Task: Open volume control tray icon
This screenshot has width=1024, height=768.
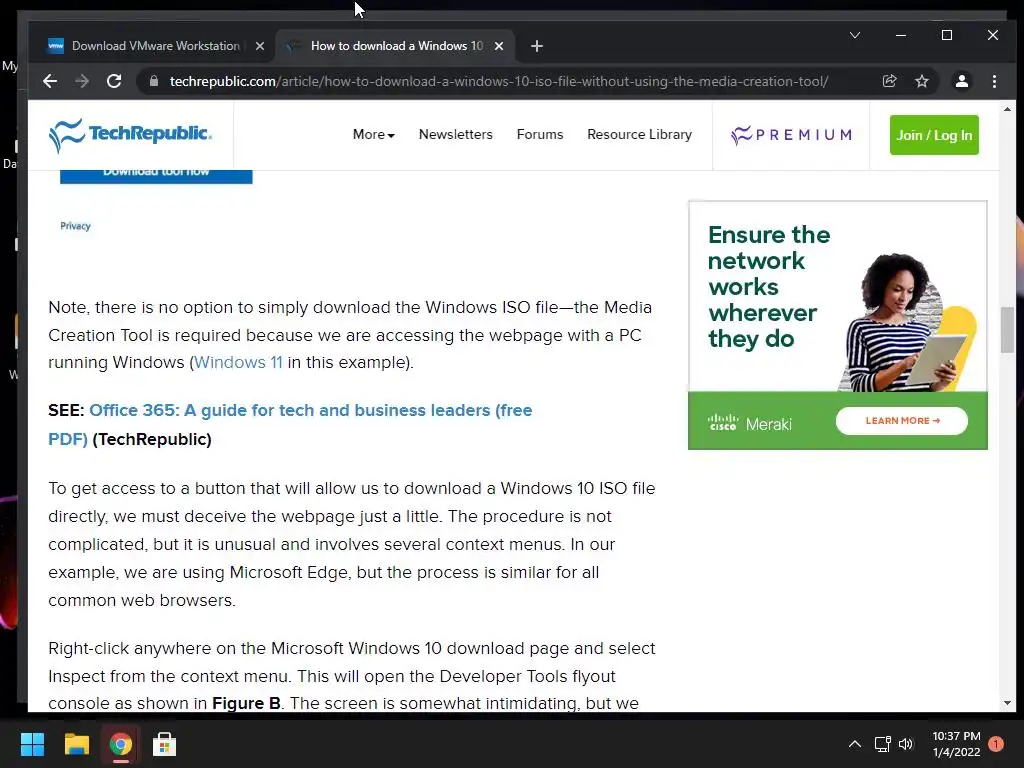Action: [906, 744]
